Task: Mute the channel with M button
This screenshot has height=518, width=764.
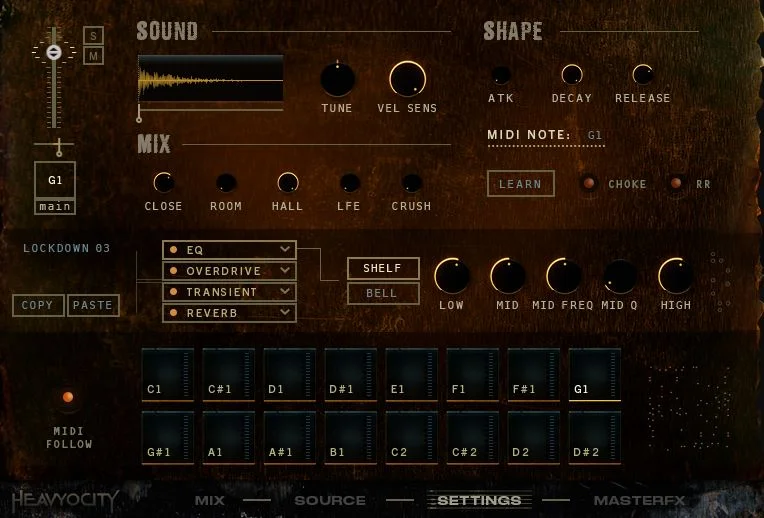Action: 94,56
